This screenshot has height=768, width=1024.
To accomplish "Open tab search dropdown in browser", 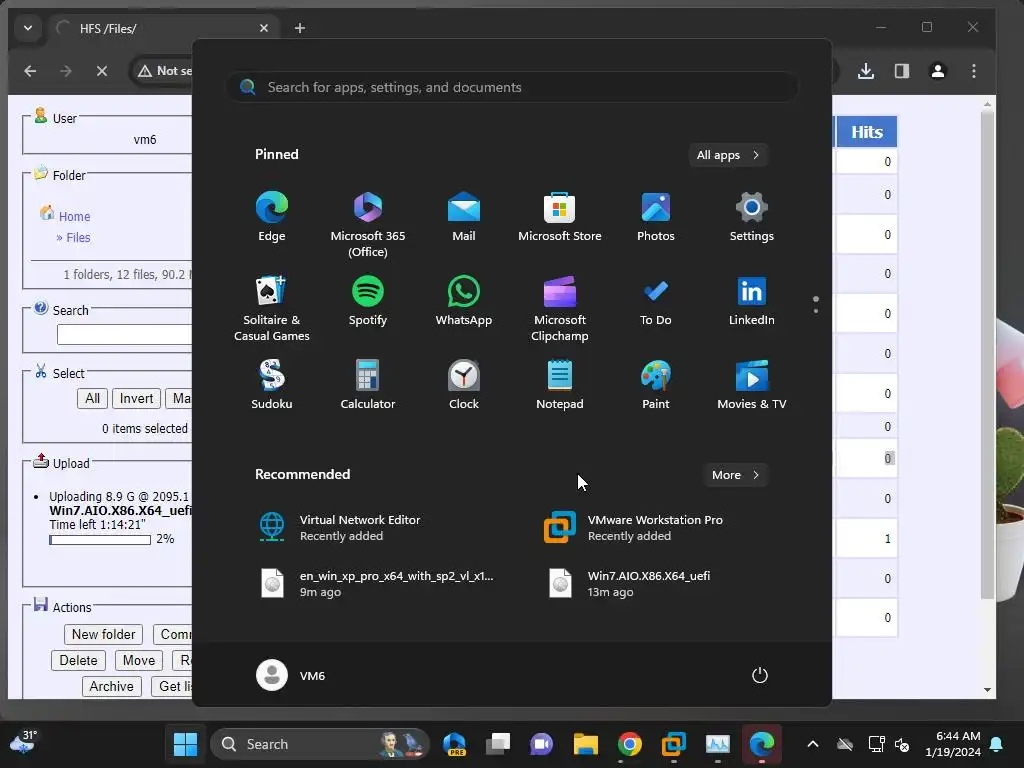I will tap(27, 28).
